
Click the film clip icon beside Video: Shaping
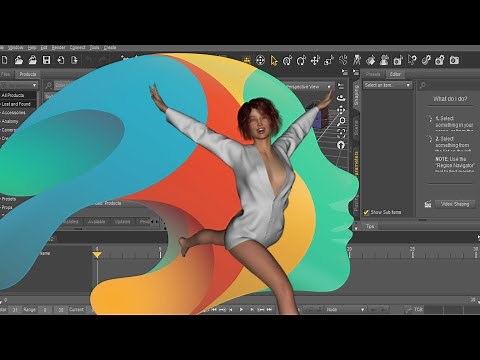(x=428, y=204)
